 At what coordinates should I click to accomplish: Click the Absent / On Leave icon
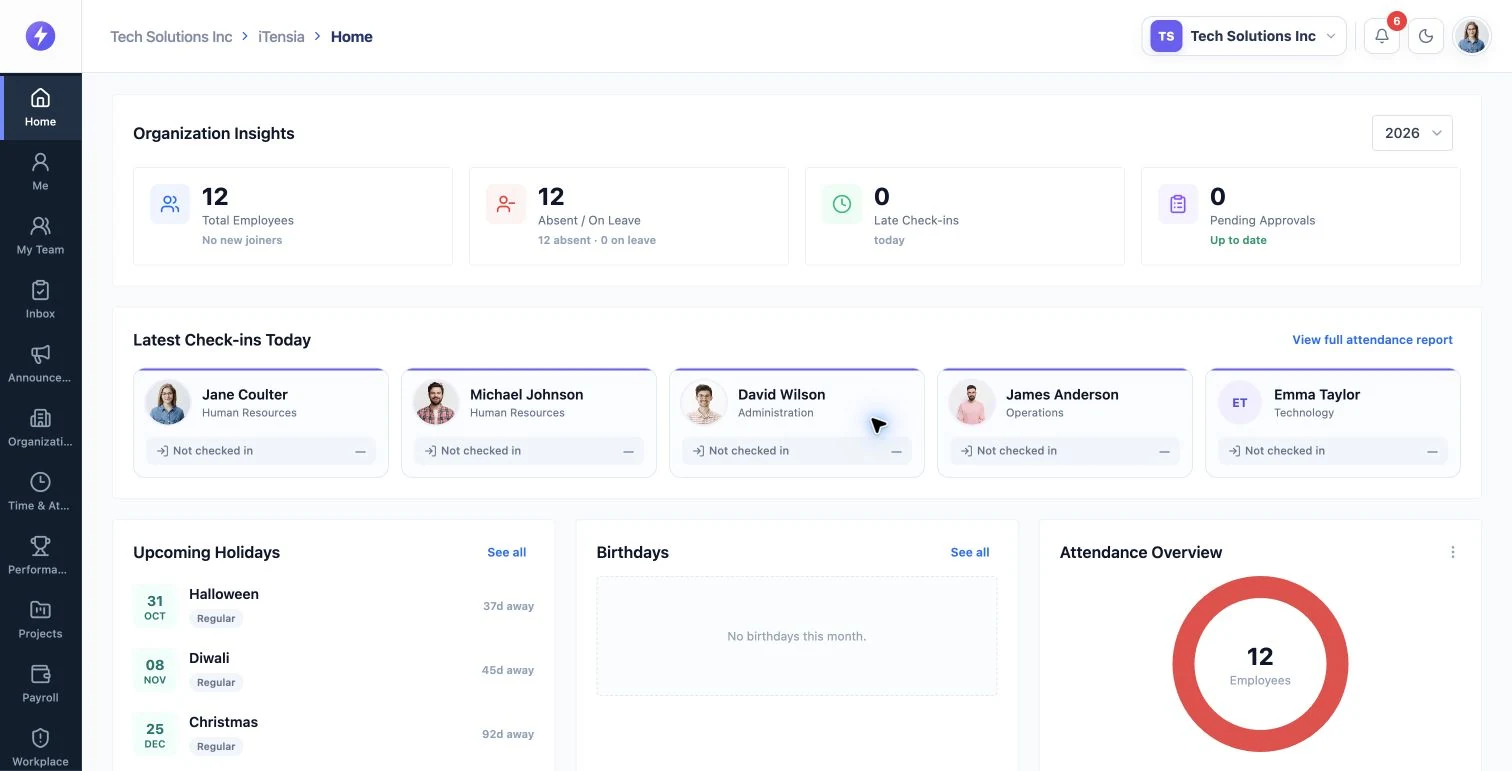(506, 204)
